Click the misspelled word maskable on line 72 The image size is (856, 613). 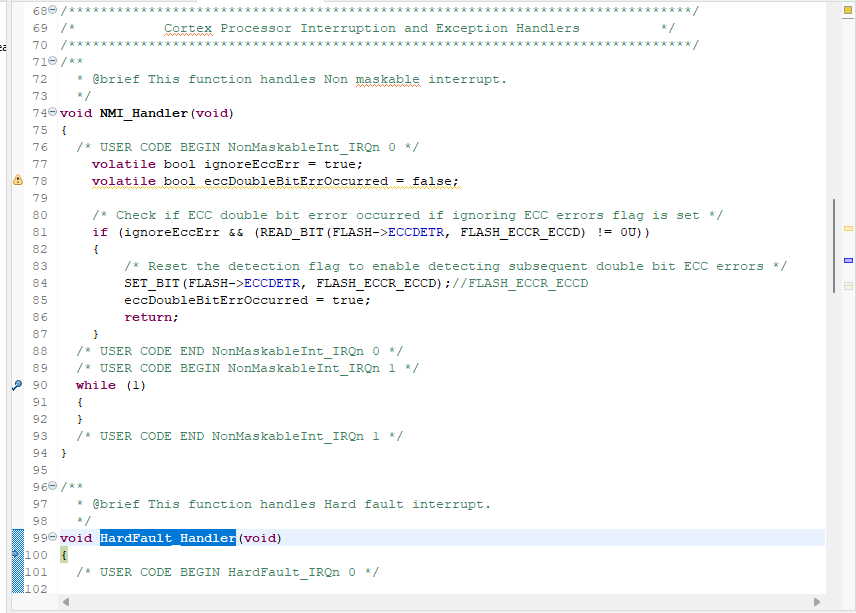388,78
